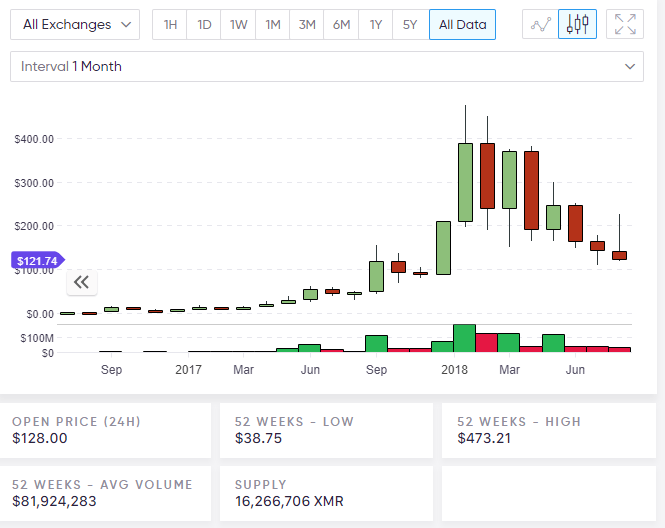
Task: Click the double-chevron collapse arrow on the chart
Action: click(x=82, y=282)
